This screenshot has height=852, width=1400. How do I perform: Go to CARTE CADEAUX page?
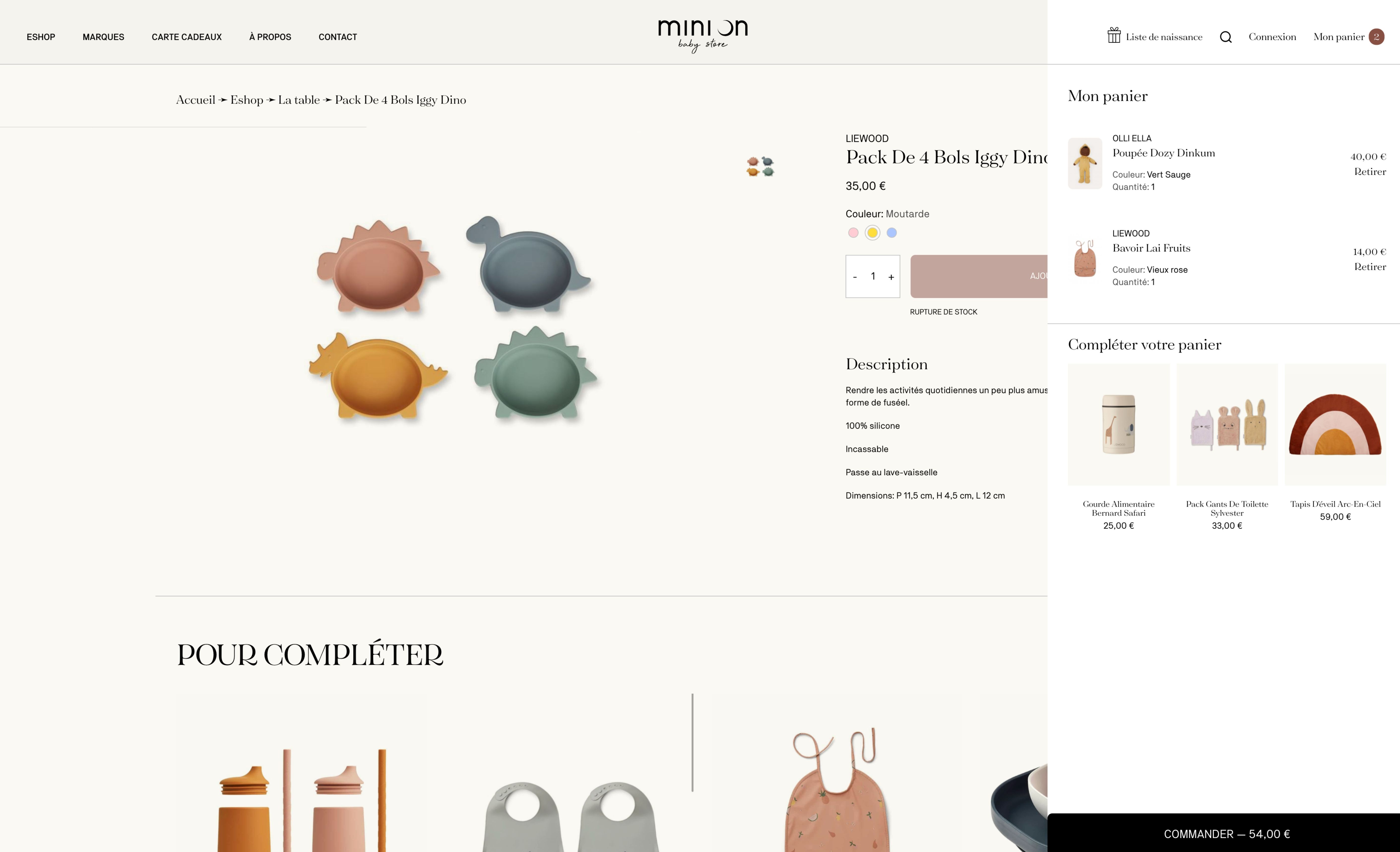[186, 37]
